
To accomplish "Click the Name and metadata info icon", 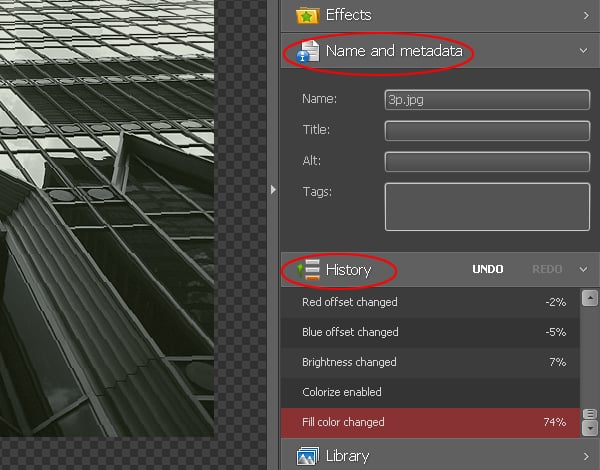I will click(x=309, y=50).
